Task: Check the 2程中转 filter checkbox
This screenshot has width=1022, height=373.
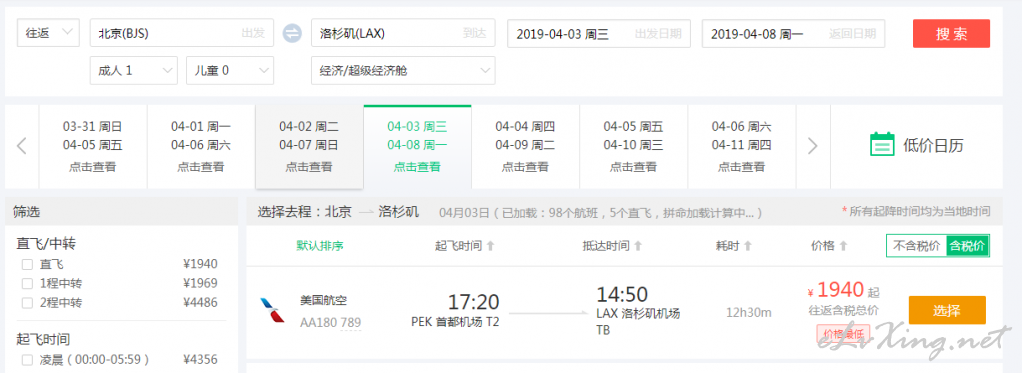Action: [x=27, y=303]
